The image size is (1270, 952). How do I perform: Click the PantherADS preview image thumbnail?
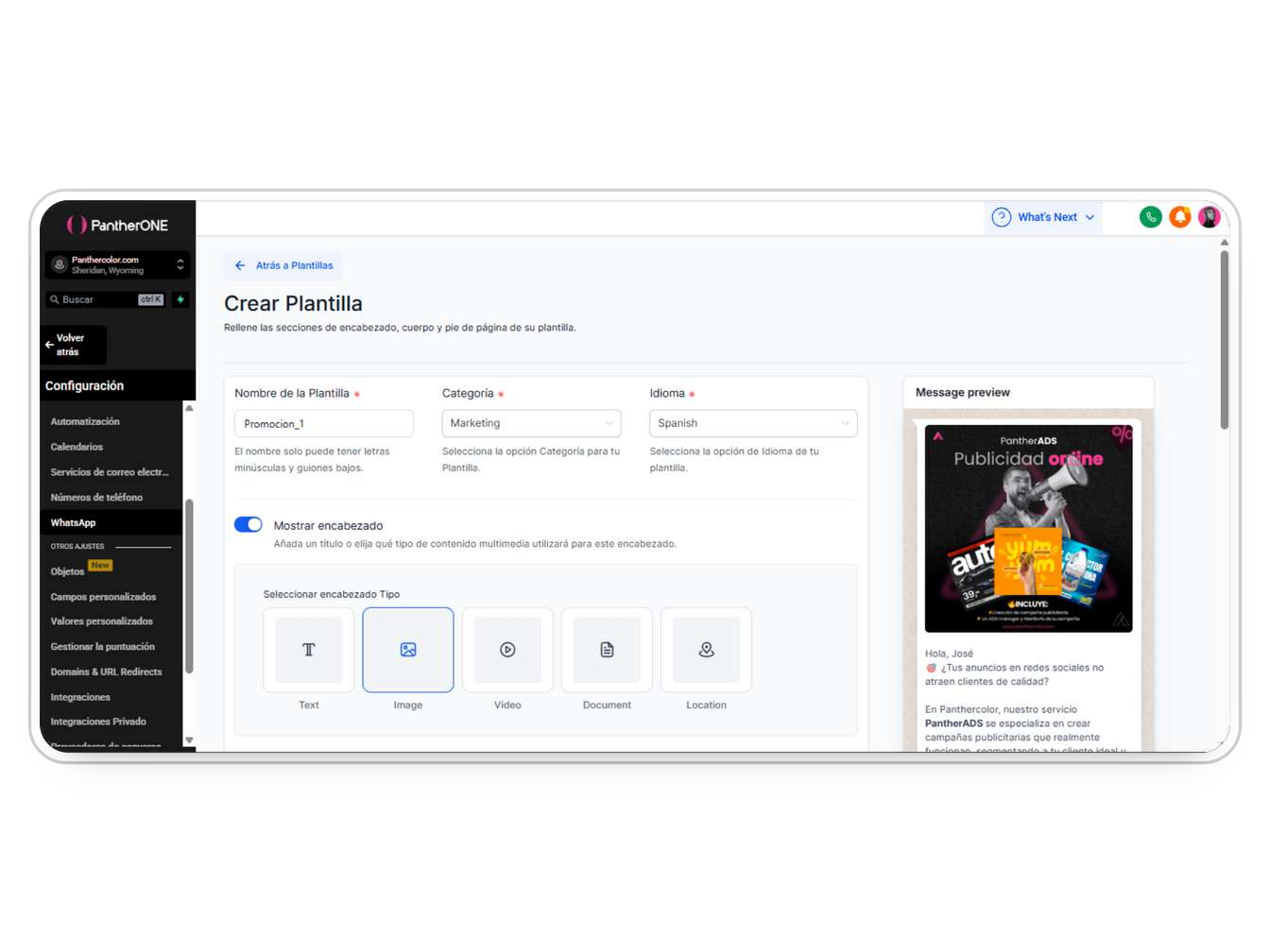point(1028,528)
